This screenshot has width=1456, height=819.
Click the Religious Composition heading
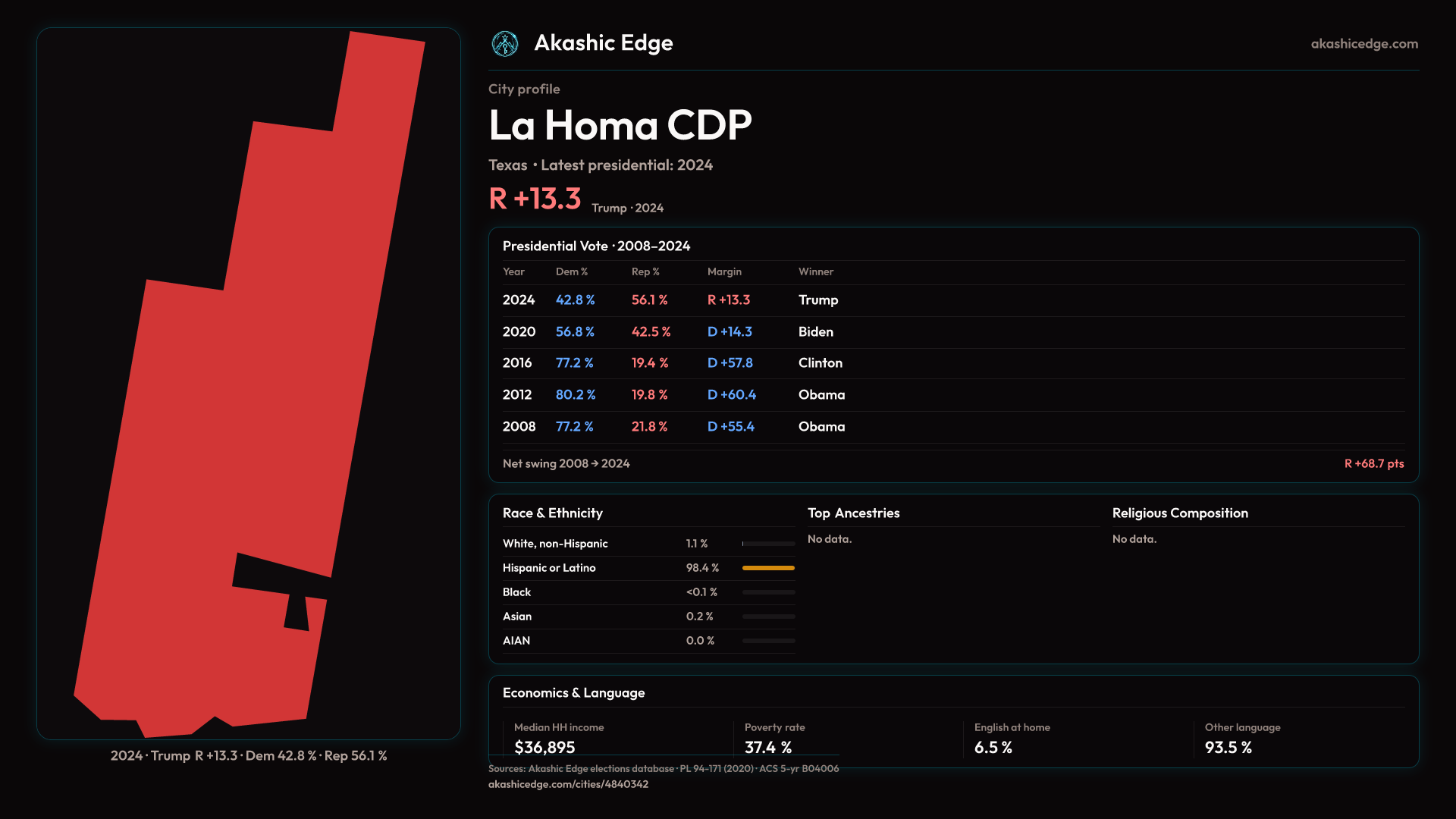pyautogui.click(x=1179, y=513)
